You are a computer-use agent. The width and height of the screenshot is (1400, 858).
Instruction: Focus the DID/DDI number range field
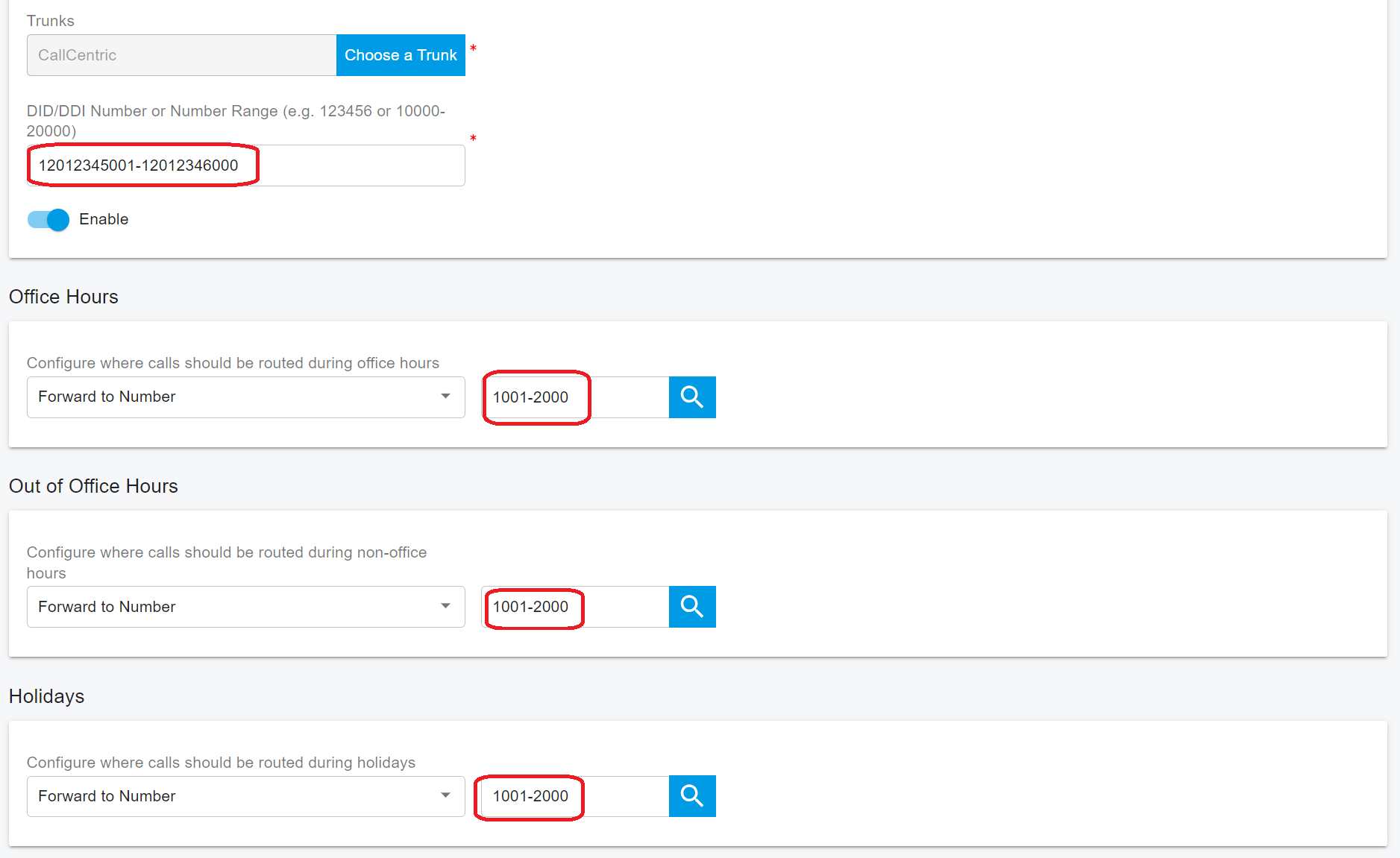point(245,165)
